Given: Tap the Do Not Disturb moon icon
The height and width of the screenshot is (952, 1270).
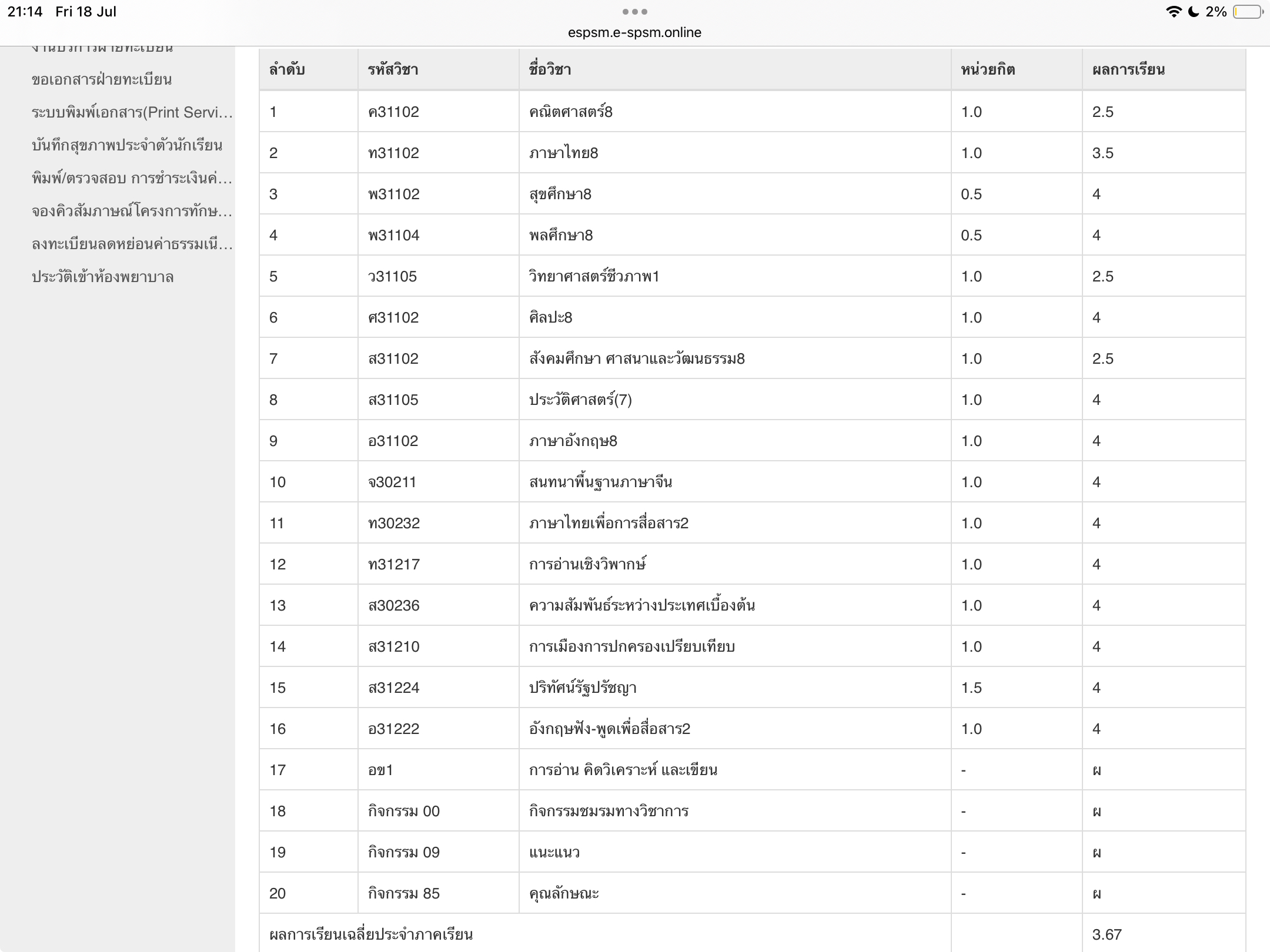Looking at the screenshot, I should (x=1194, y=12).
